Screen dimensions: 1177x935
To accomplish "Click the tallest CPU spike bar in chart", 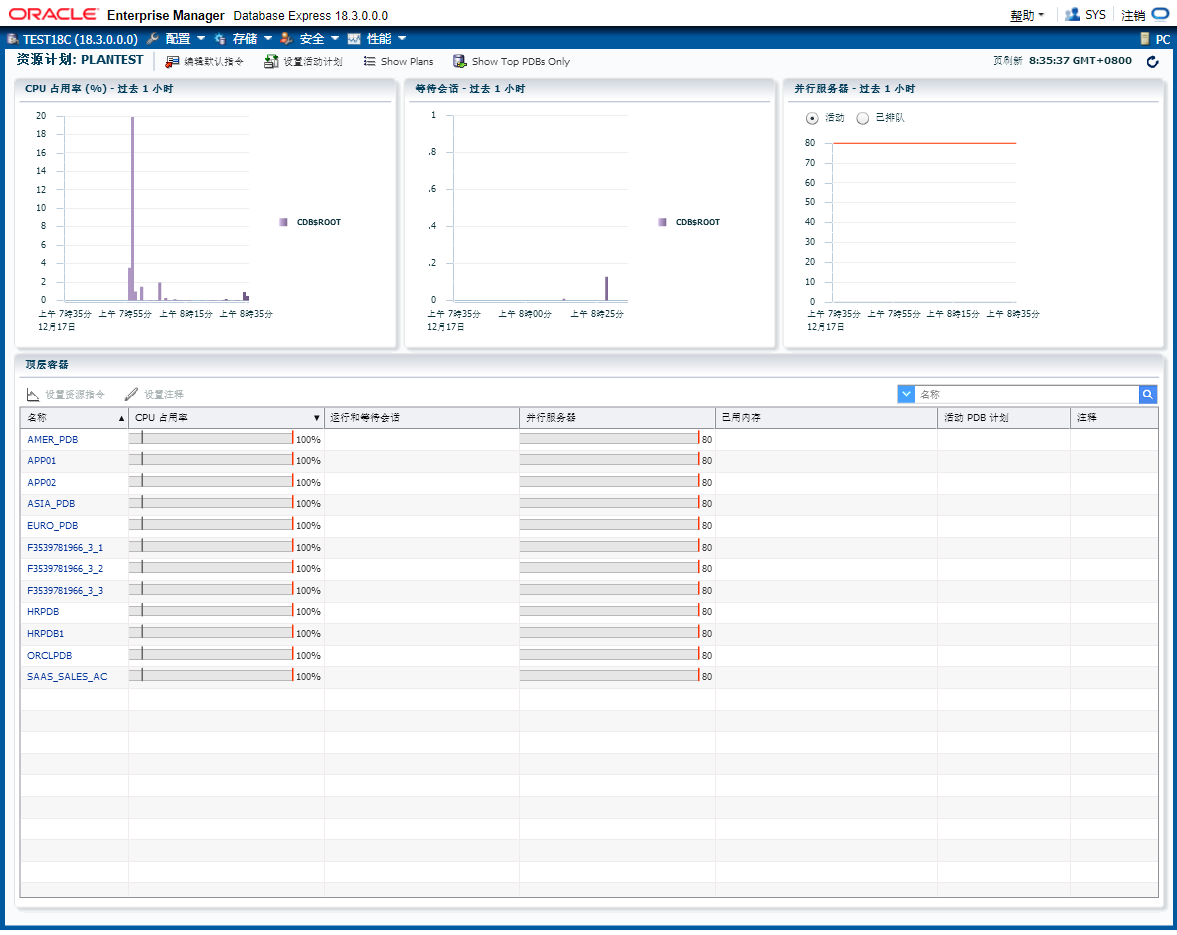I will point(132,209).
